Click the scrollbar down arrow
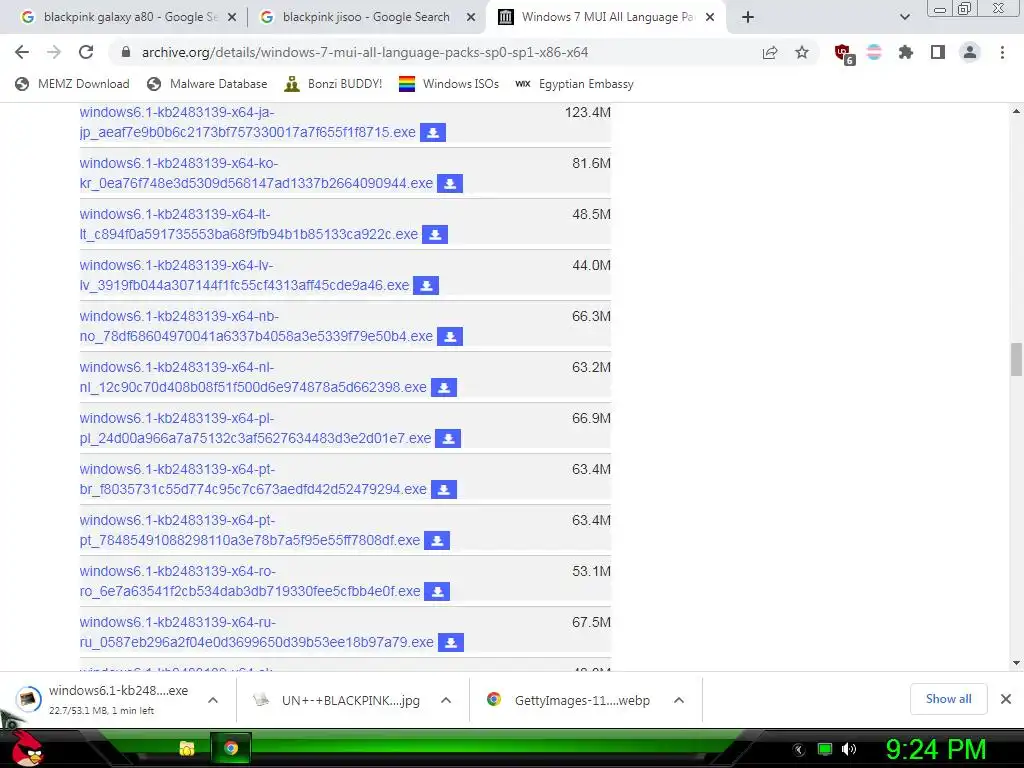 coord(1016,664)
